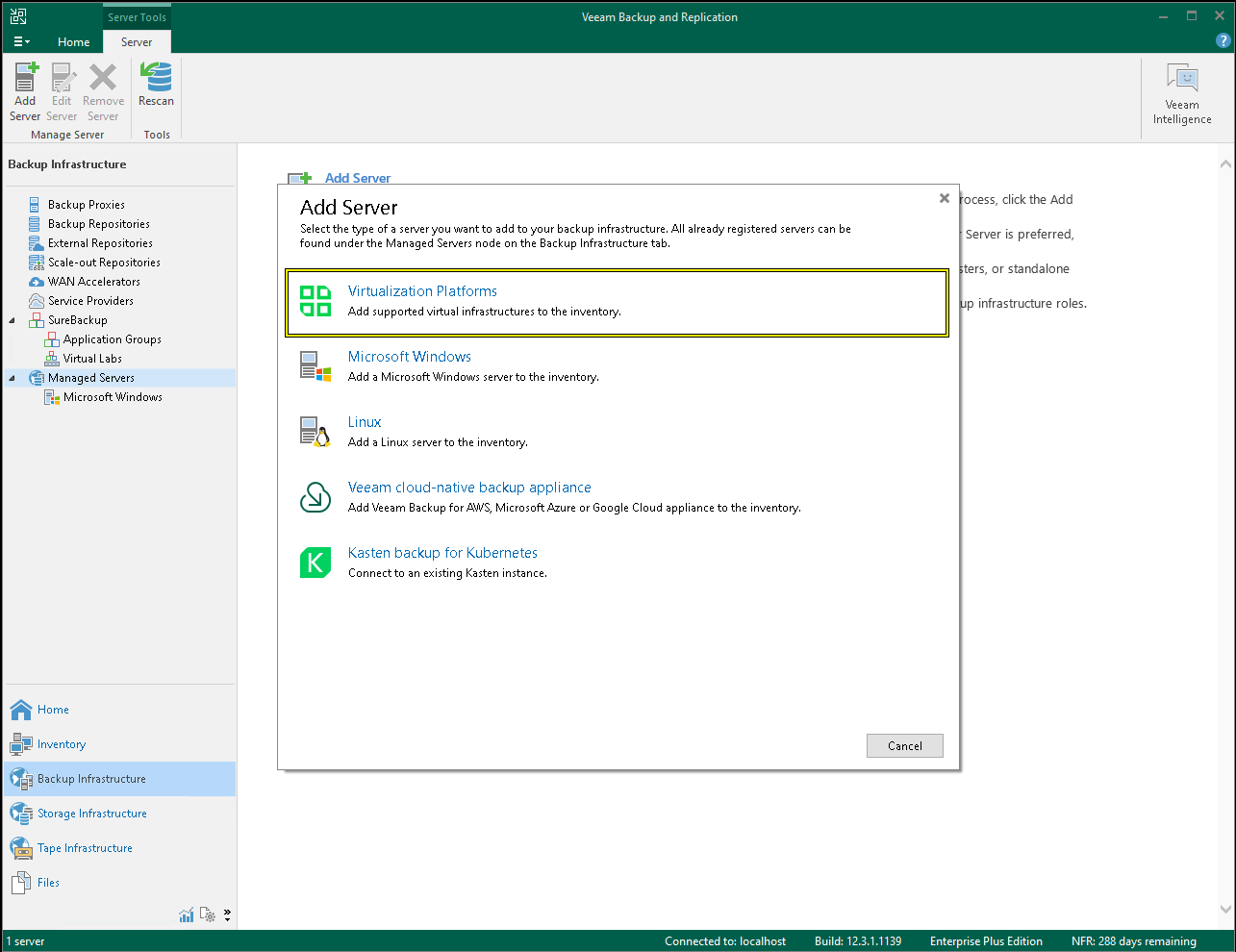
Task: Open the Inventory navigation view
Action: click(x=61, y=744)
